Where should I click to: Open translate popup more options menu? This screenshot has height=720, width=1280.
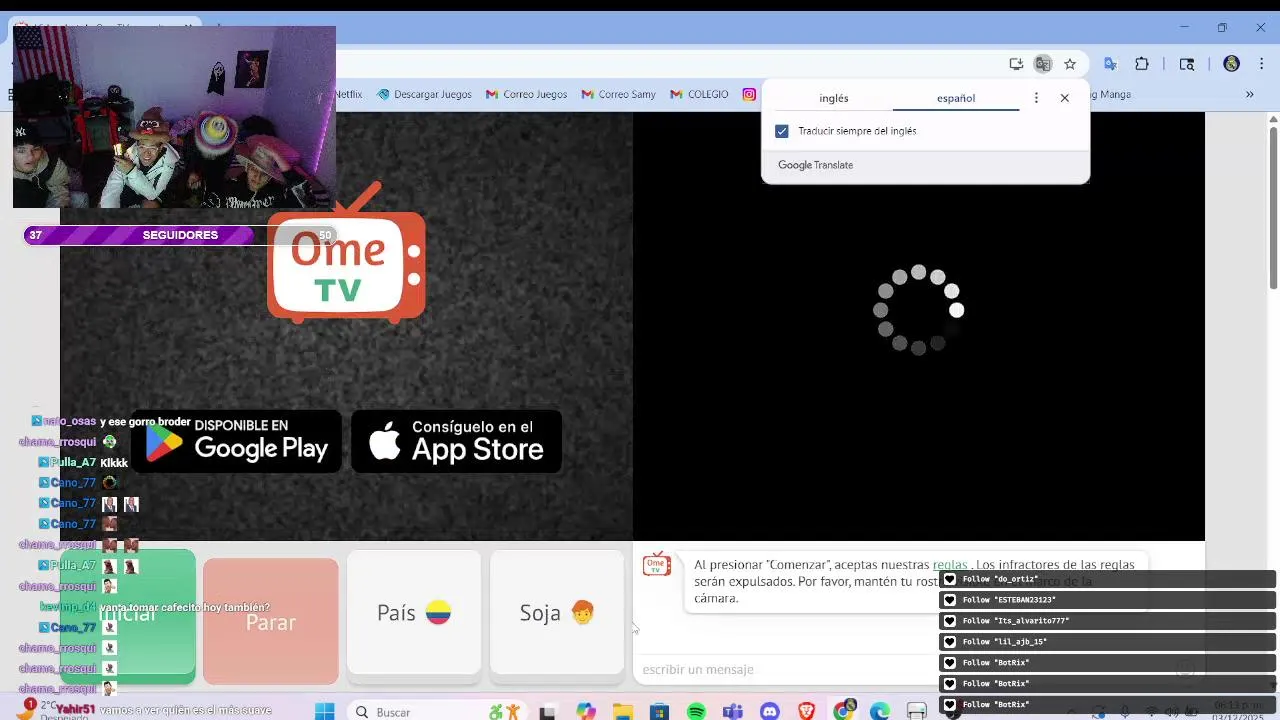pos(1036,98)
